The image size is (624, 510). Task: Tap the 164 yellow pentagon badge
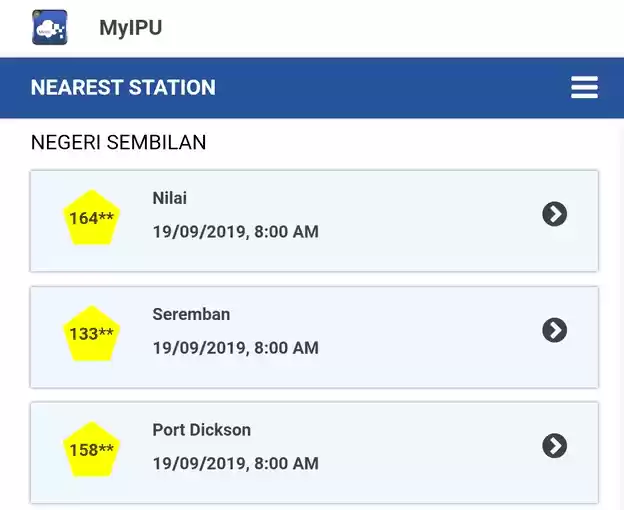click(x=92, y=218)
